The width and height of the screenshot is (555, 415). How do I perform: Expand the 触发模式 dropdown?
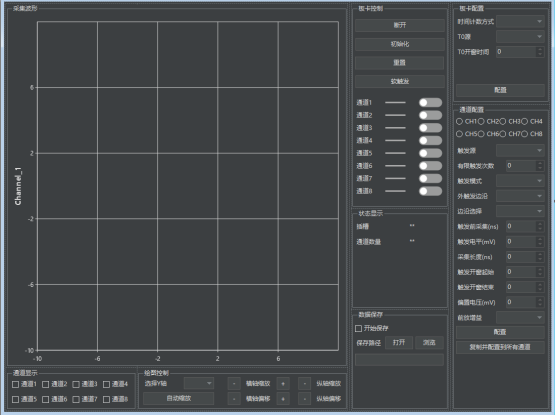520,181
